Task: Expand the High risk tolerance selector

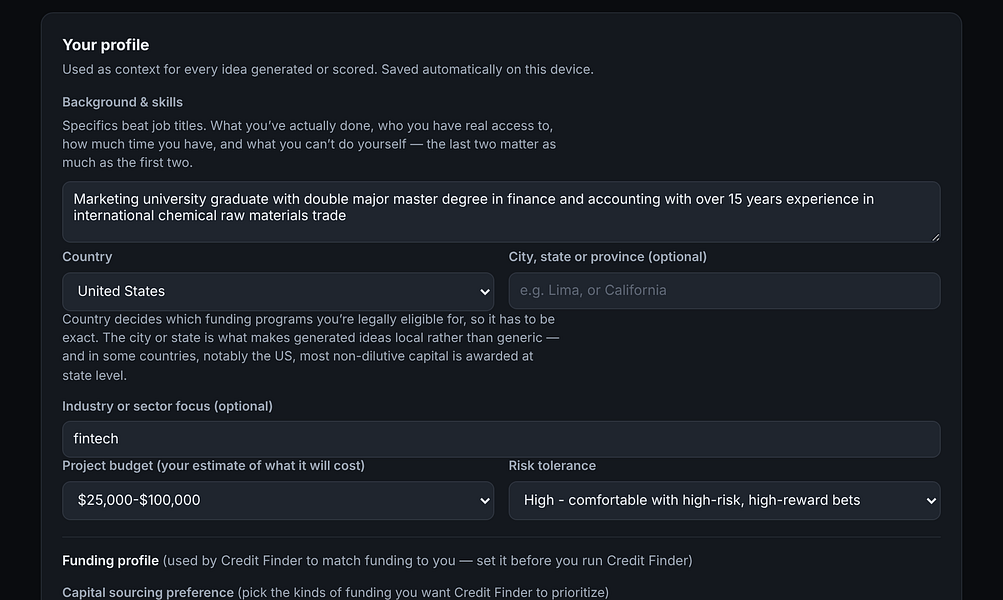Action: click(x=724, y=500)
